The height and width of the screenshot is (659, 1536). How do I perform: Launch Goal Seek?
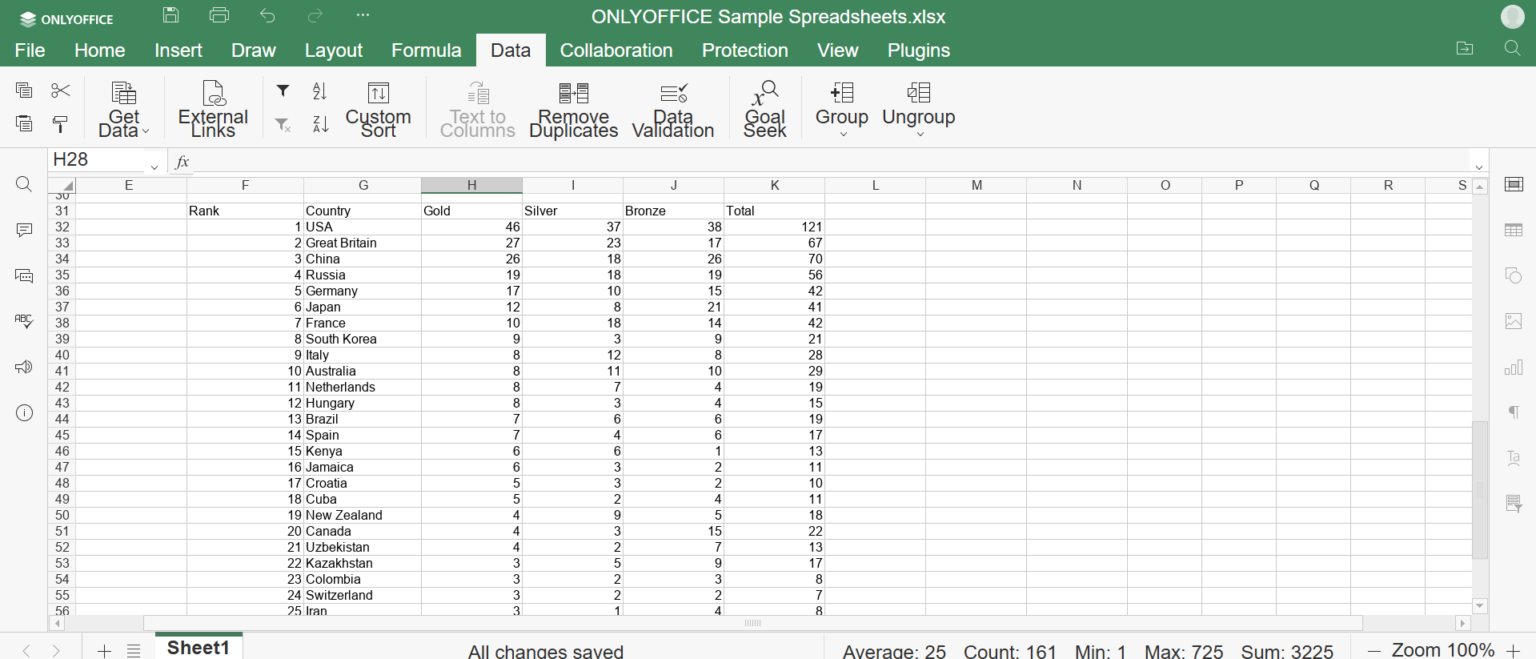point(765,107)
